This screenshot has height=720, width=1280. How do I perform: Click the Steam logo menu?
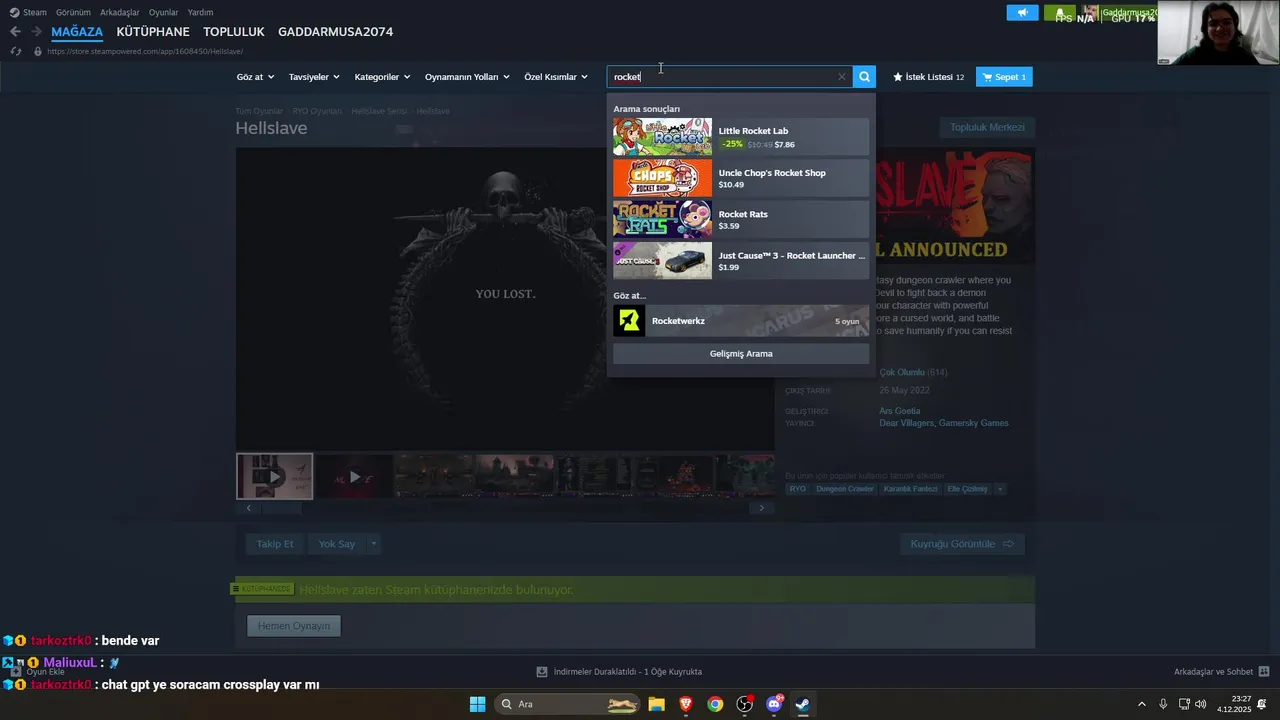pos(28,13)
